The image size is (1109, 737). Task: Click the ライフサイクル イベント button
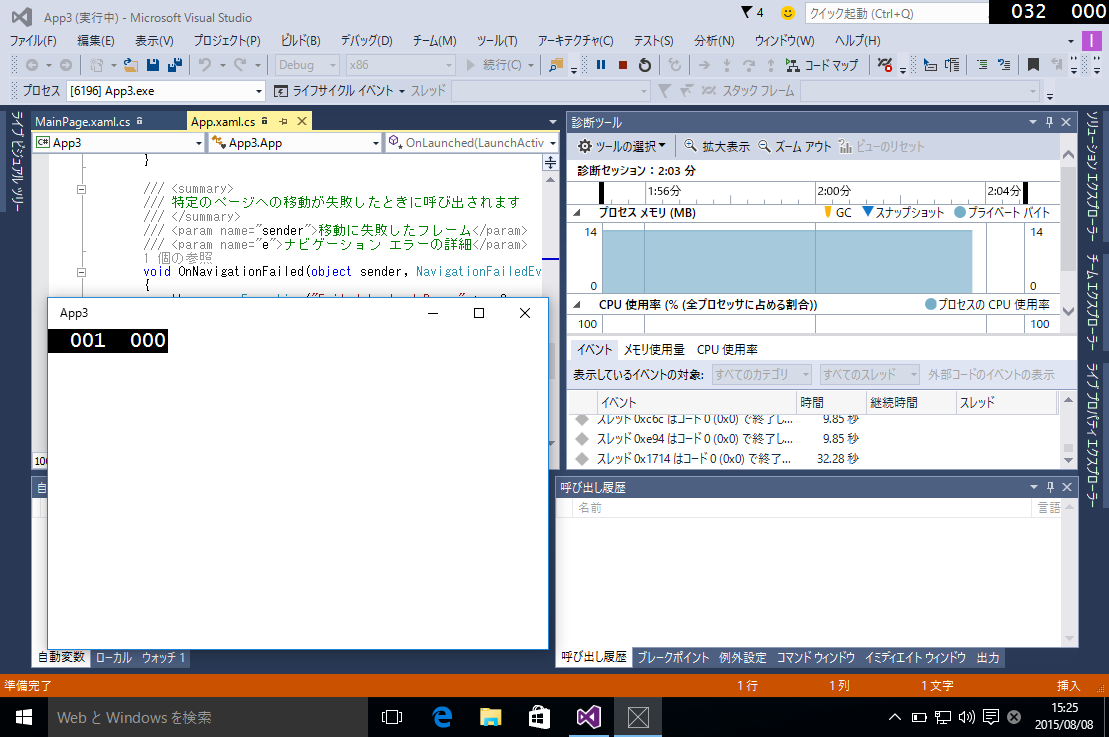point(340,91)
